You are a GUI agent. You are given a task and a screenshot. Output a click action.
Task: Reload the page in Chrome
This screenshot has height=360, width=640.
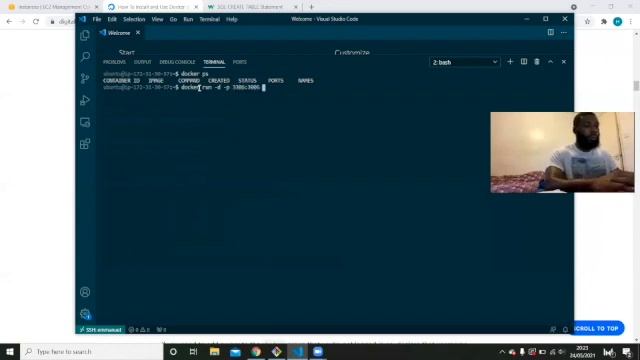point(36,22)
